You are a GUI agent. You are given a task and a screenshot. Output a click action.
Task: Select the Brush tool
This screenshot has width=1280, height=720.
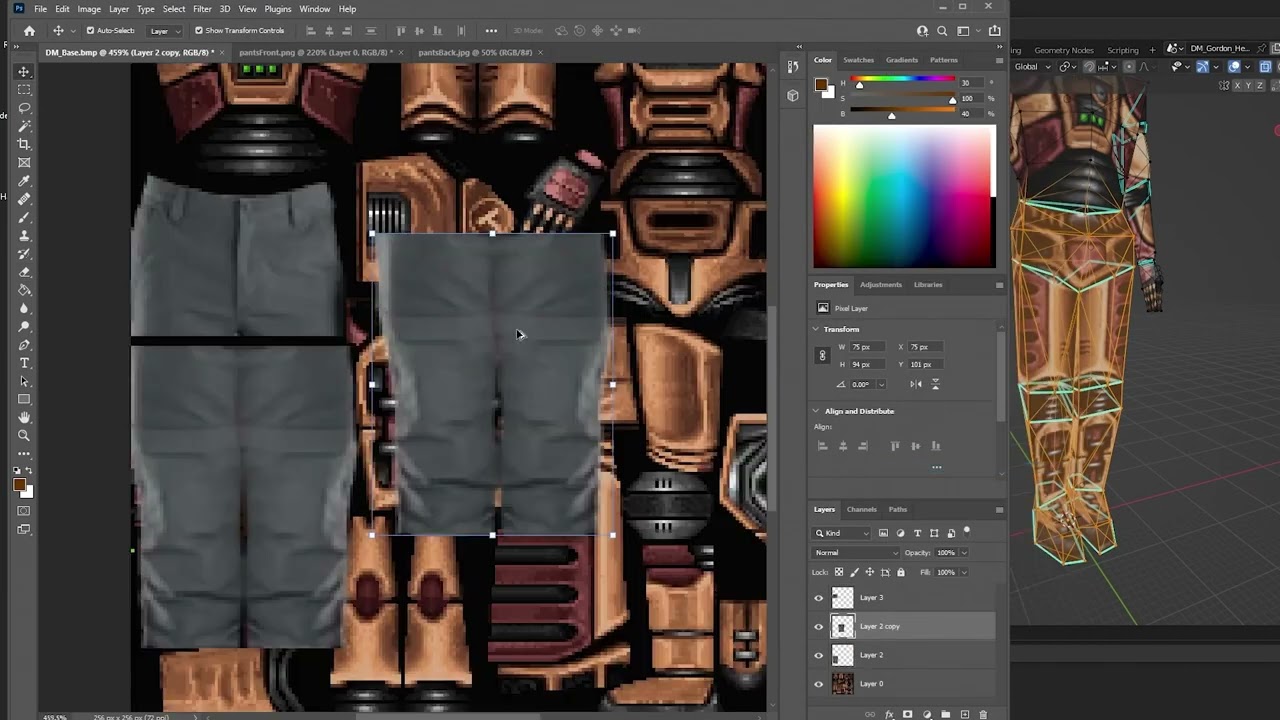24,217
